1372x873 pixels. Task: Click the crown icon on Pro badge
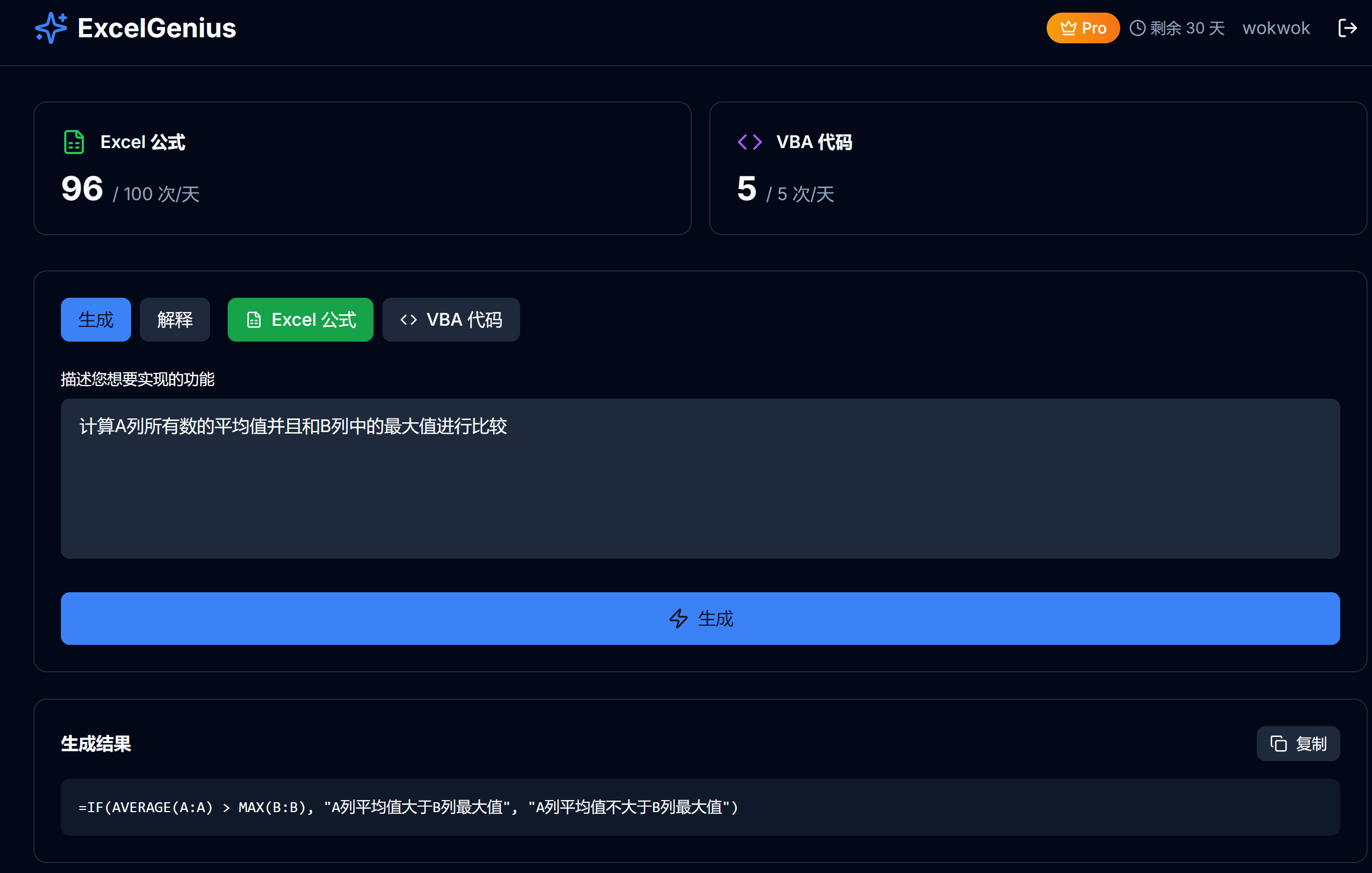coord(1068,28)
